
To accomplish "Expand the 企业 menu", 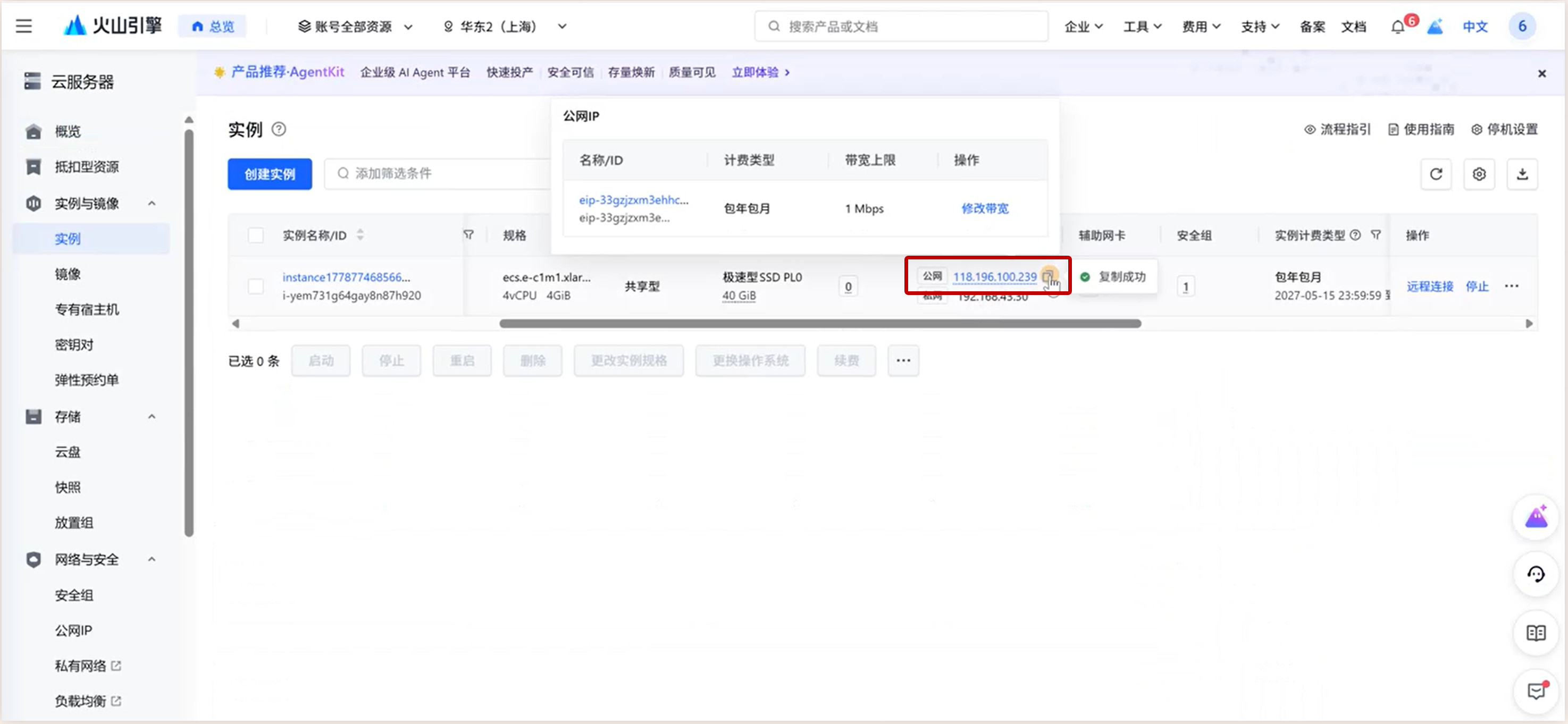I will tap(1084, 27).
